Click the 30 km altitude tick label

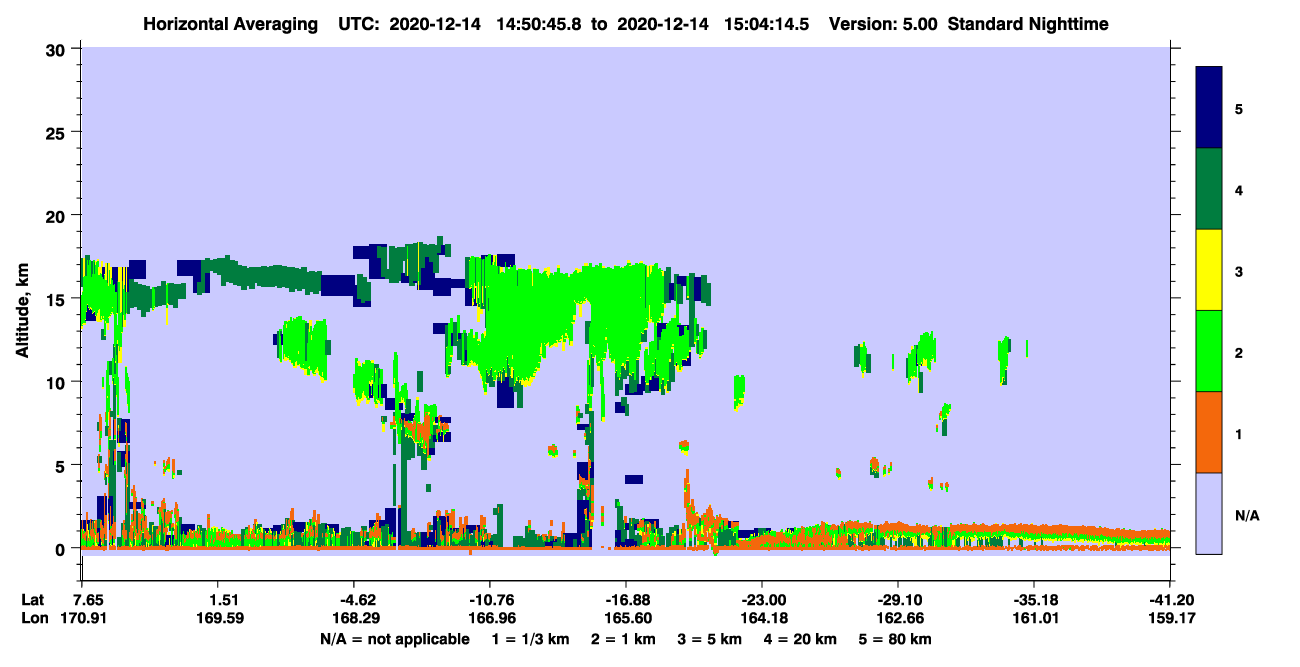coord(57,50)
